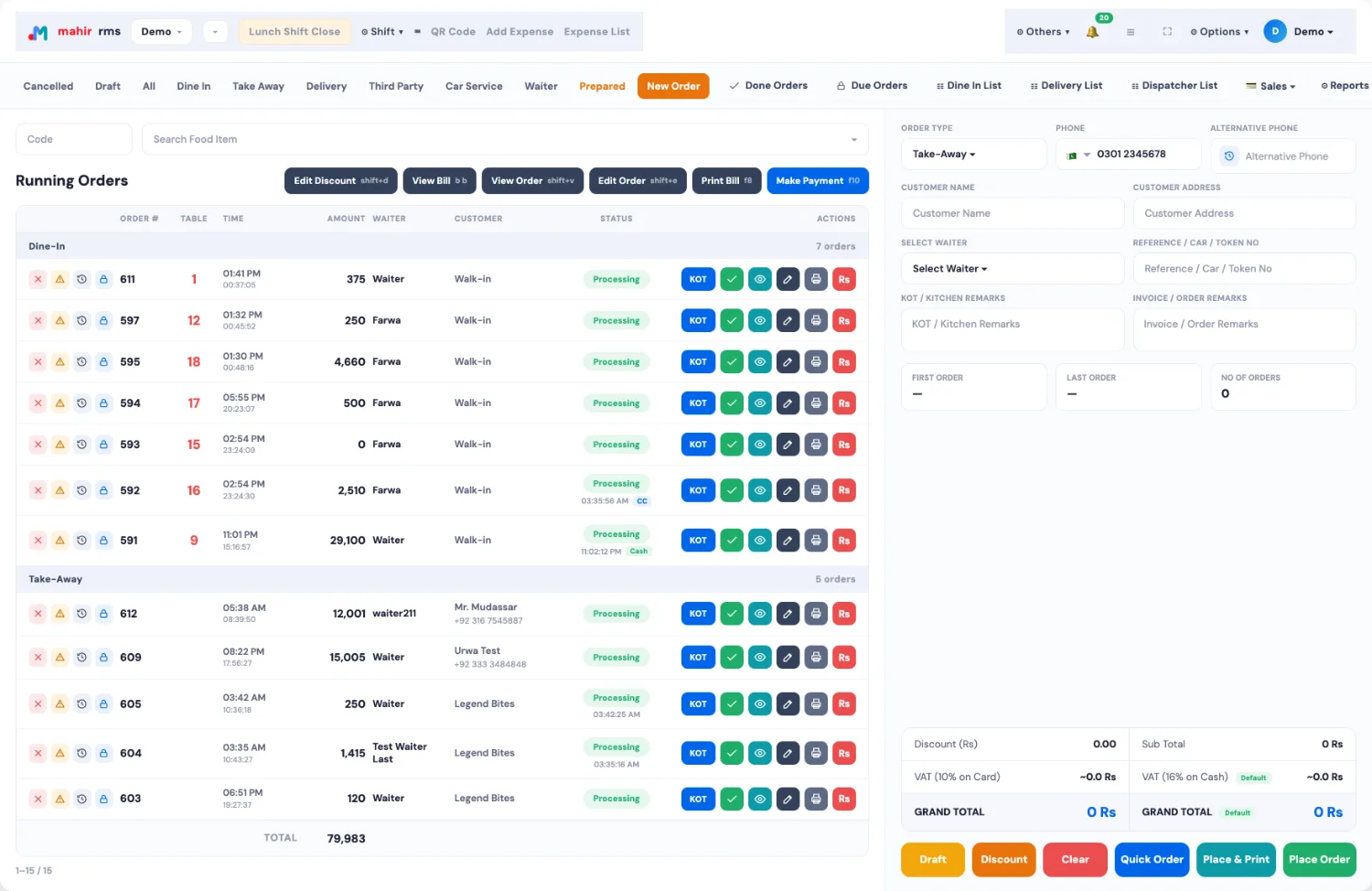The width and height of the screenshot is (1372, 891).
Task: Open the Demo branch dropdown beside the logo
Action: [162, 32]
